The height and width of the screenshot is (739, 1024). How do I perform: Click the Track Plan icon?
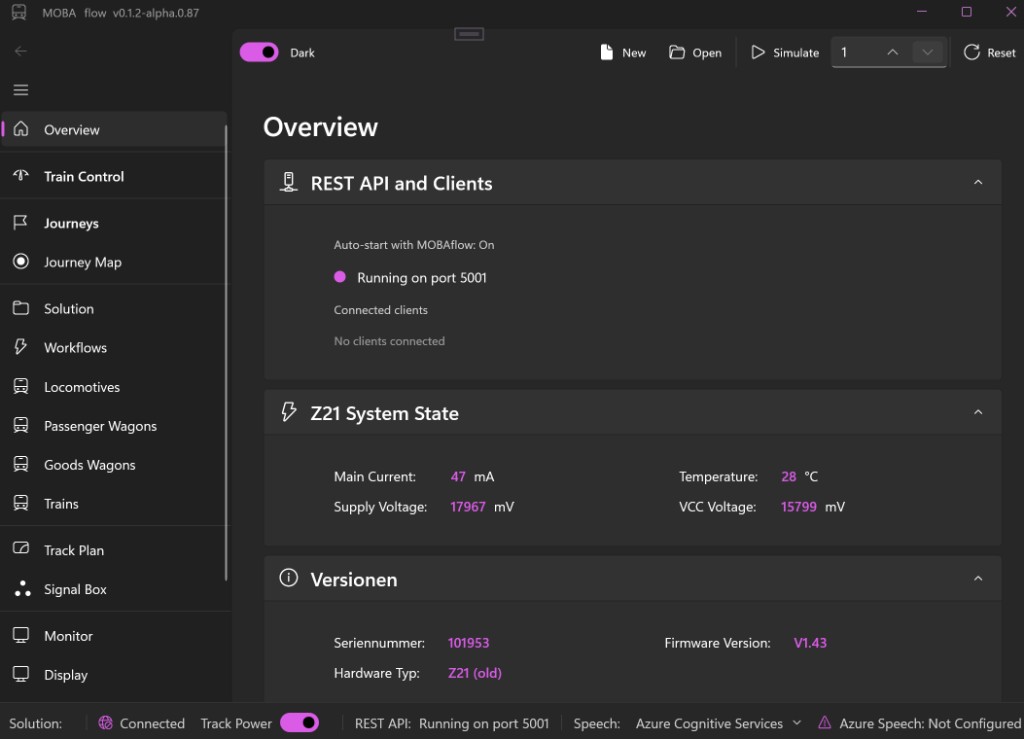(x=21, y=549)
